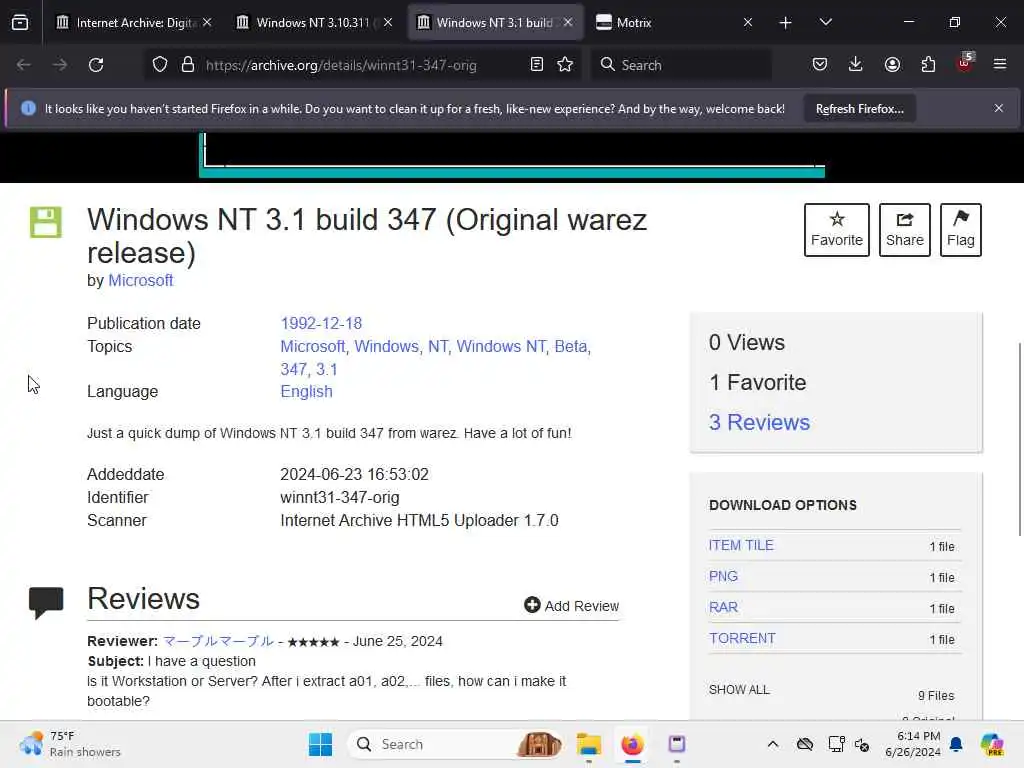
Task: Open tracking protection shield icon
Action: coord(160,65)
